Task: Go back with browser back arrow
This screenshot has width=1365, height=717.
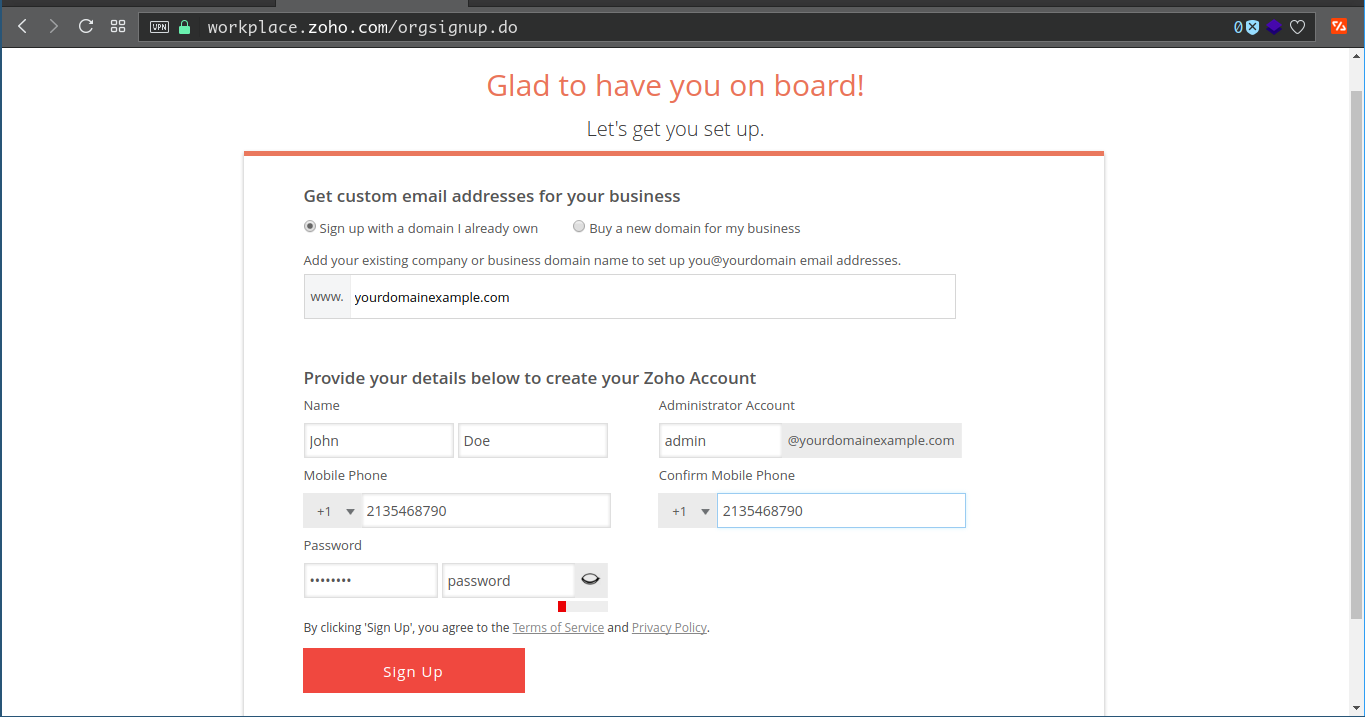Action: 22,27
